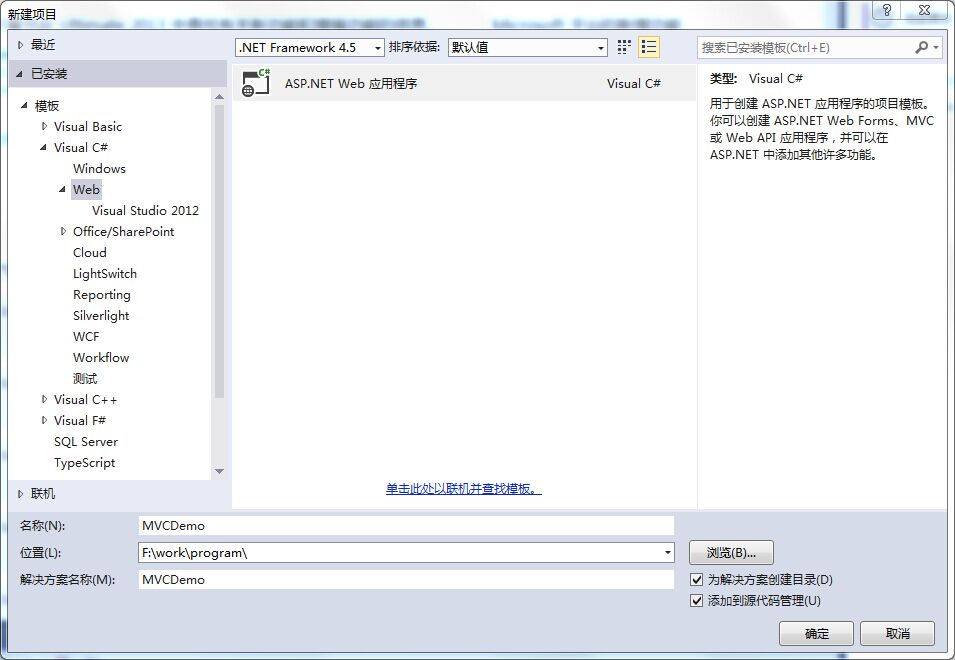The height and width of the screenshot is (660, 955).
Task: Select the LightSwitch category
Action: coord(105,273)
